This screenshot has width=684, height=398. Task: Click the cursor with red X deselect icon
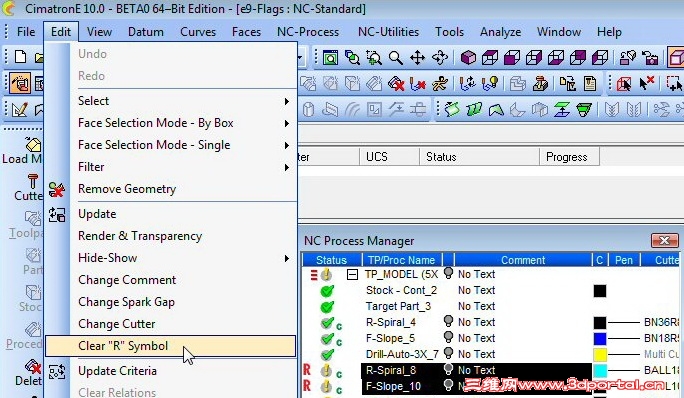(646, 82)
